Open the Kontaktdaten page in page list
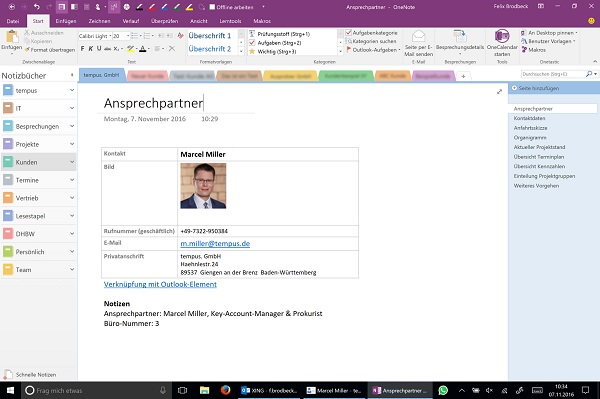The height and width of the screenshot is (399, 600). click(x=529, y=118)
